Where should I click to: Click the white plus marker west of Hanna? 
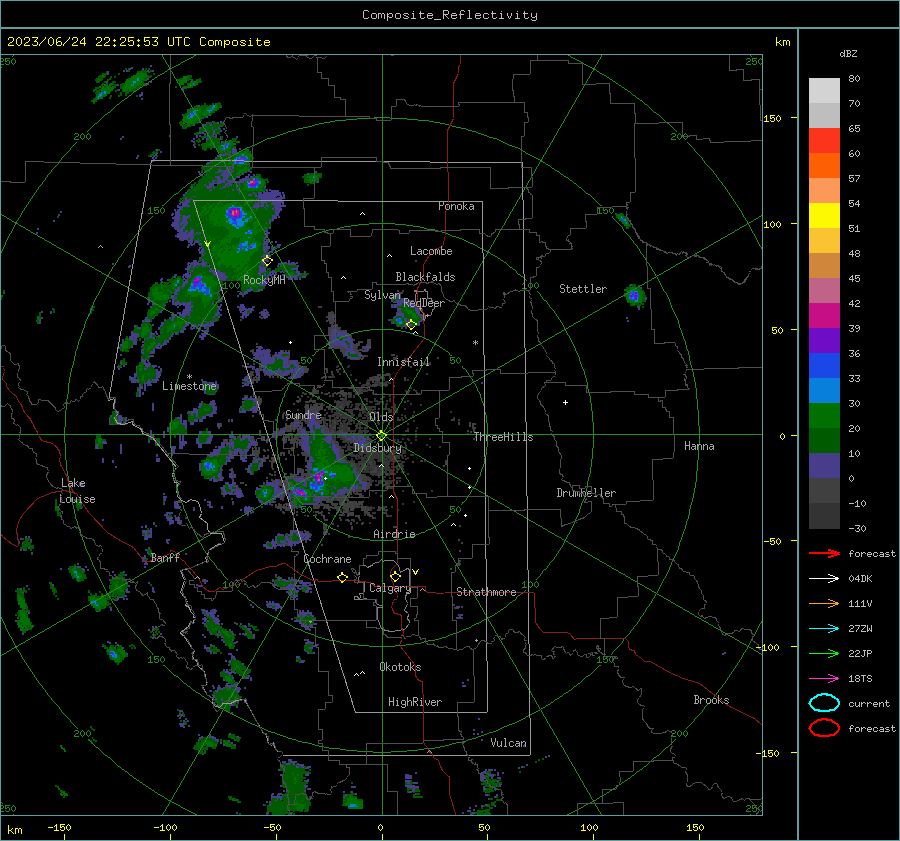565,402
